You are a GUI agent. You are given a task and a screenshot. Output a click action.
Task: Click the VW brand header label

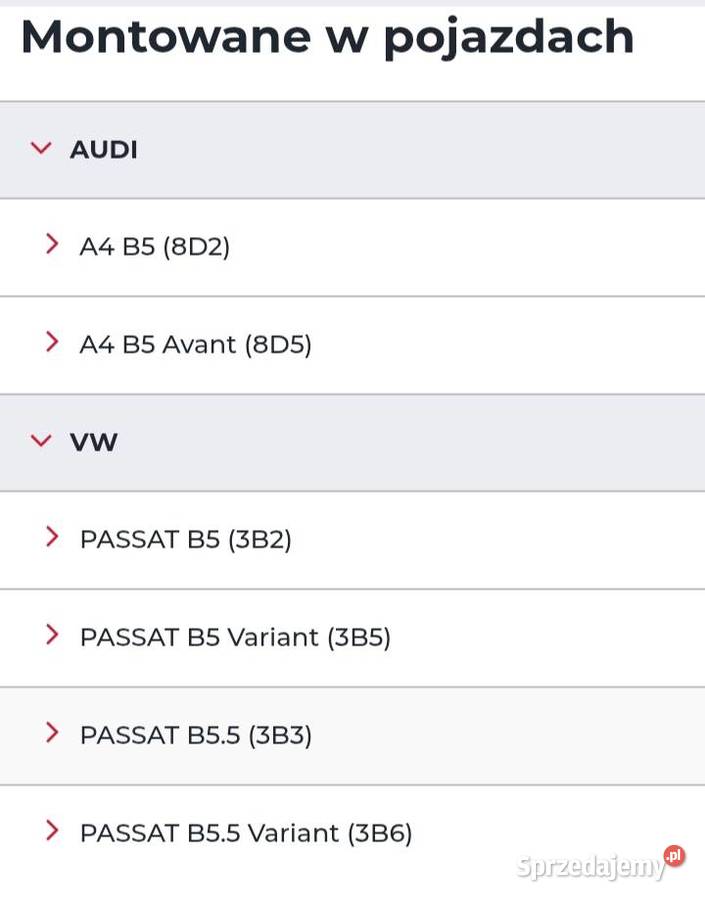tap(94, 442)
